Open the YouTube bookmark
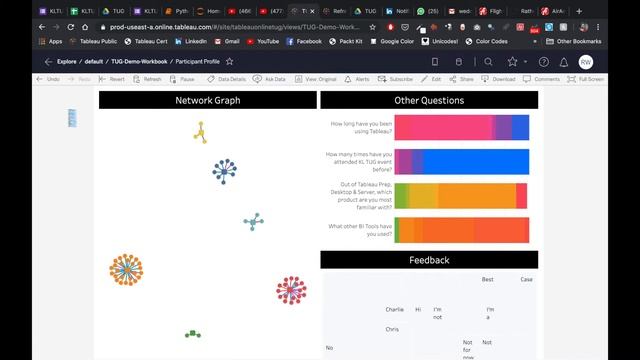640x360 pixels. [x=263, y=41]
